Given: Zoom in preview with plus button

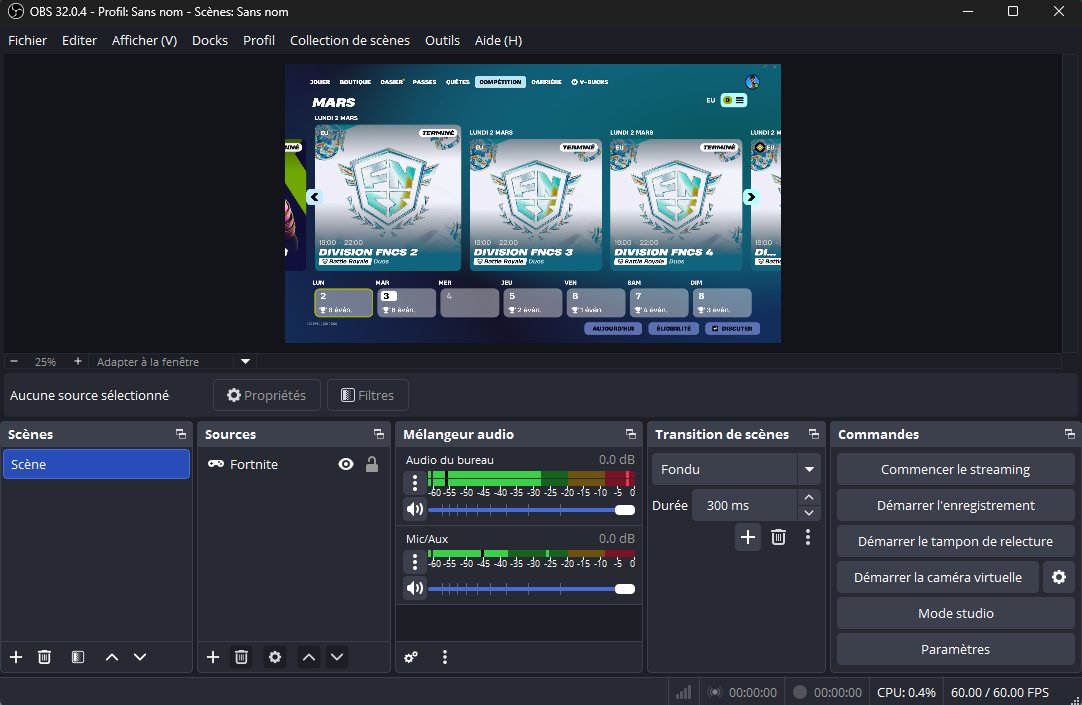Looking at the screenshot, I should pos(78,361).
